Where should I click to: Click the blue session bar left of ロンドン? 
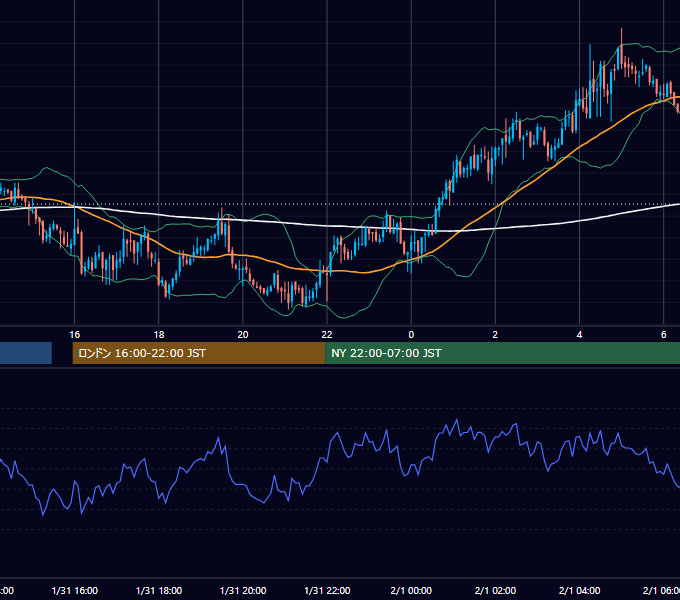coord(26,353)
